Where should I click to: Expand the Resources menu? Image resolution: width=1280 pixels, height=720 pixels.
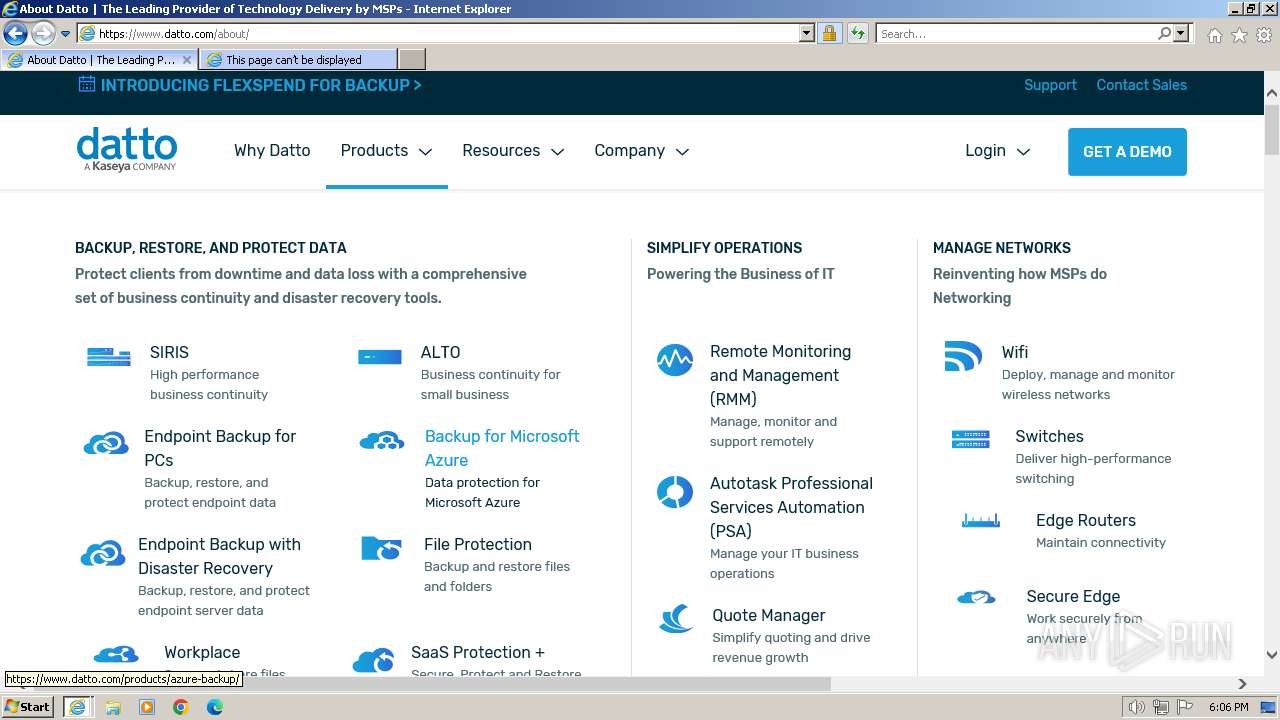coord(513,150)
